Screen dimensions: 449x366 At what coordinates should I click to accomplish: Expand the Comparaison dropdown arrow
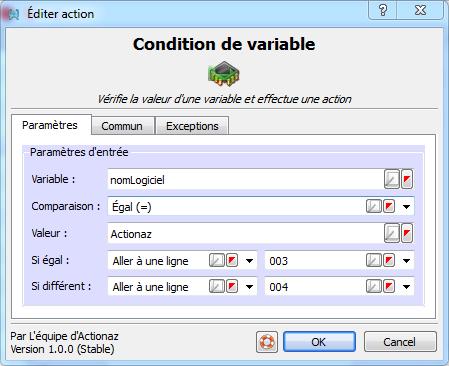click(406, 207)
